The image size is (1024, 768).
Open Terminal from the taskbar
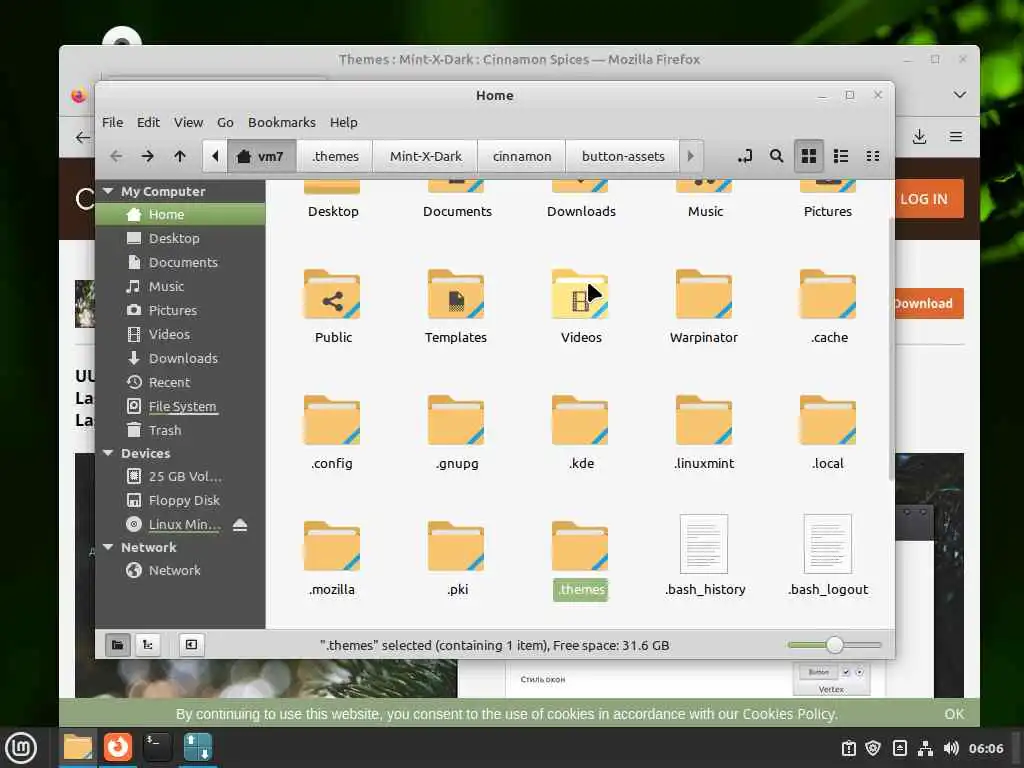tap(157, 747)
